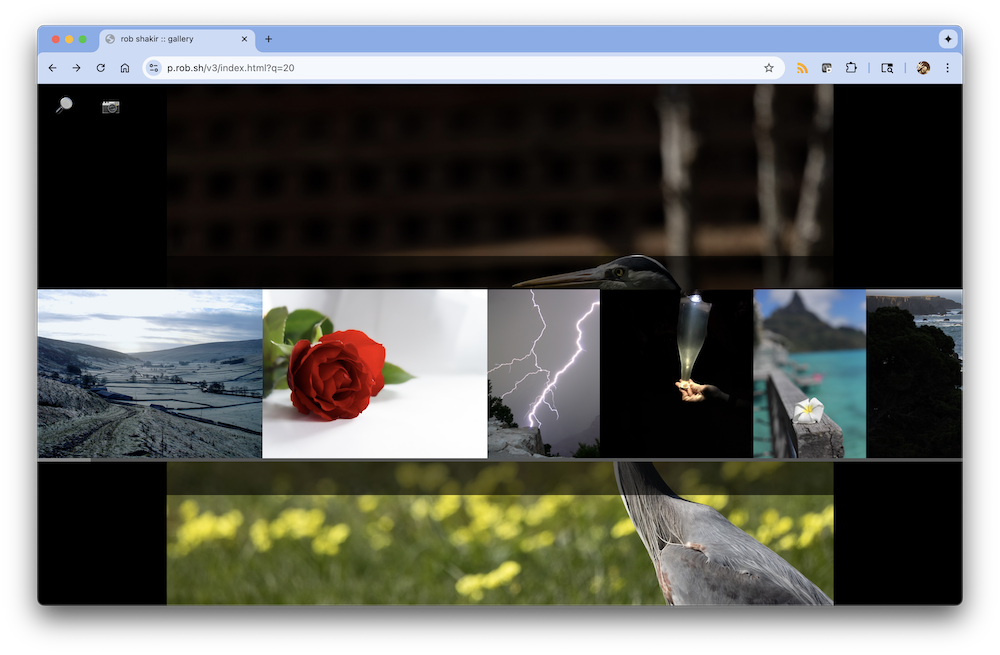This screenshot has height=655, width=1000.
Task: Open the gallery search magnifier icon
Action: pyautogui.click(x=64, y=105)
